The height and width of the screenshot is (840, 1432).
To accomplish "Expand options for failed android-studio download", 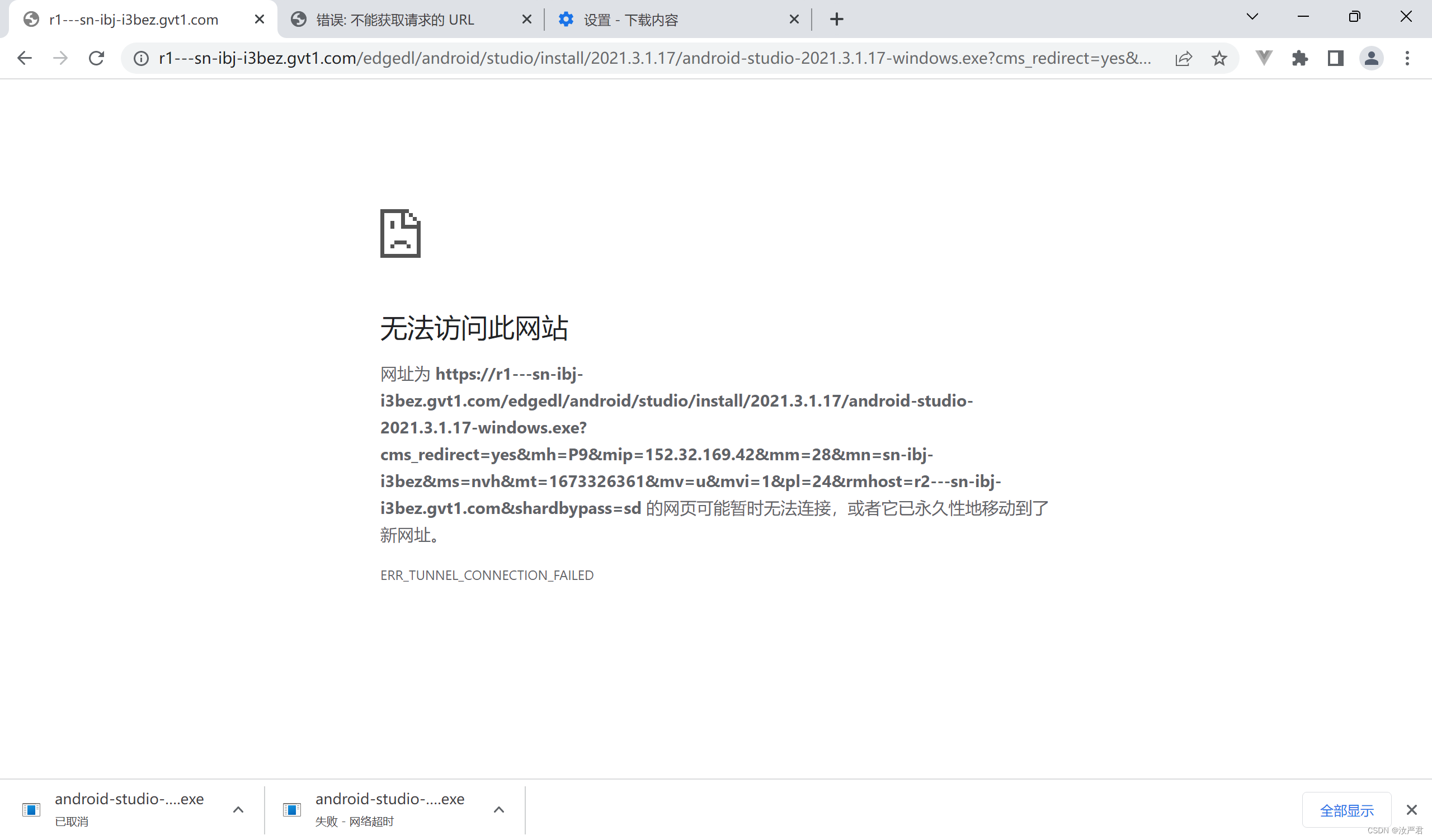I will tap(498, 810).
